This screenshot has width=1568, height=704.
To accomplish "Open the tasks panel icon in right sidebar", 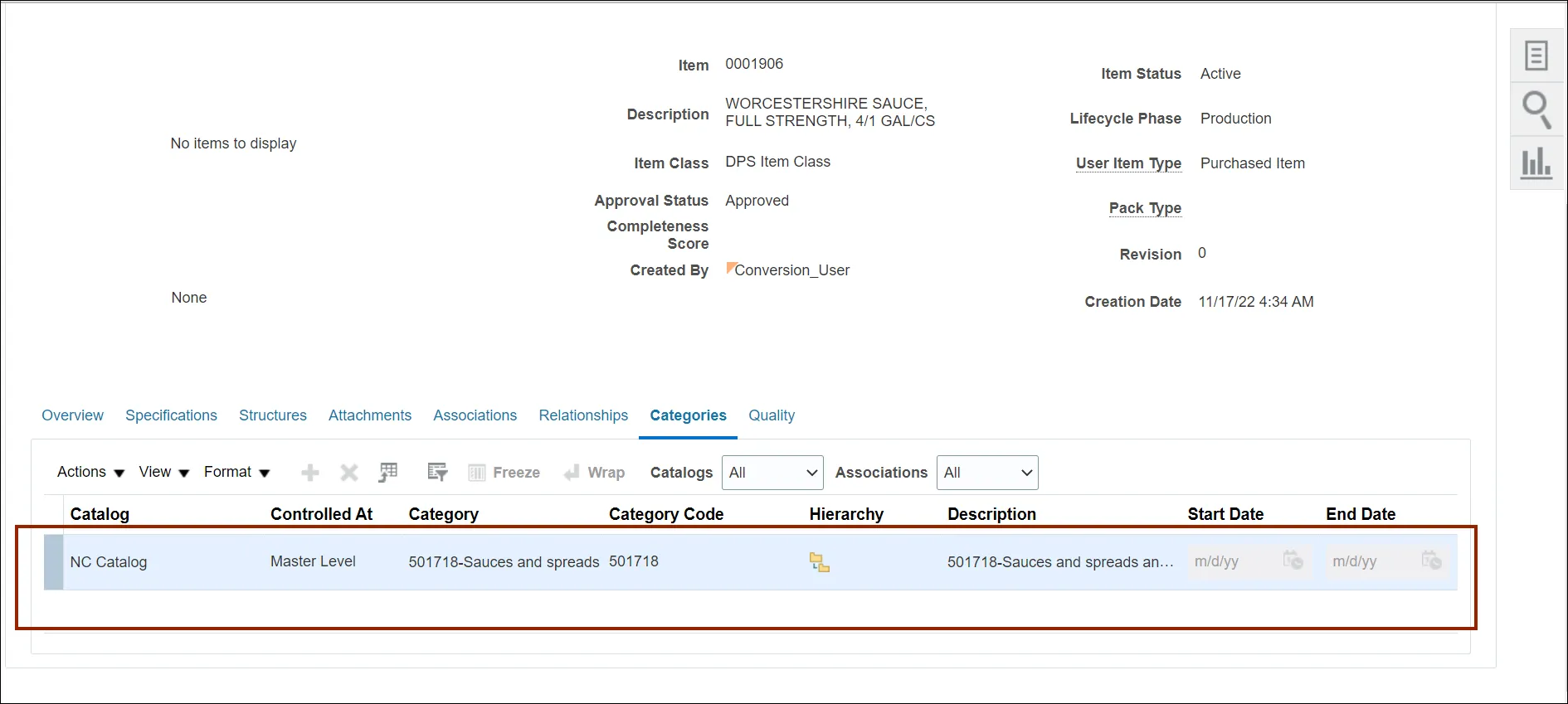I will click(1536, 56).
